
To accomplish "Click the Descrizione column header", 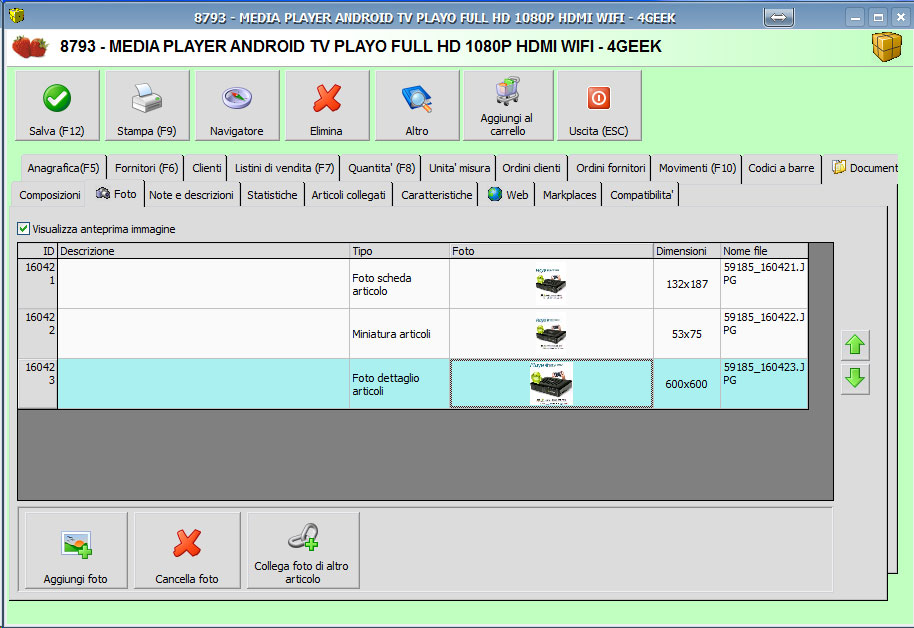I will [203, 251].
